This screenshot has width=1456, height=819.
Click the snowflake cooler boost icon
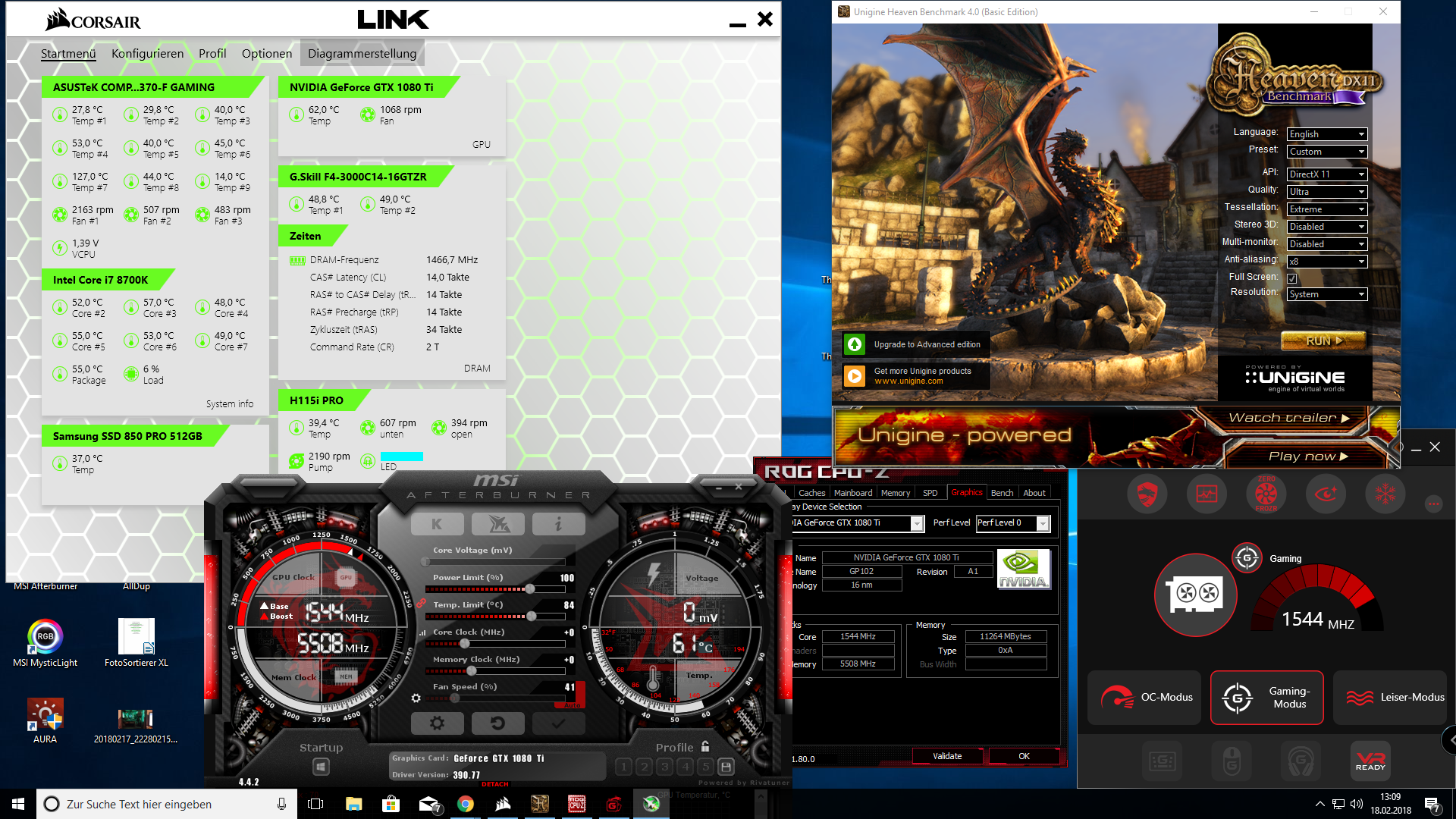pyautogui.click(x=1385, y=494)
